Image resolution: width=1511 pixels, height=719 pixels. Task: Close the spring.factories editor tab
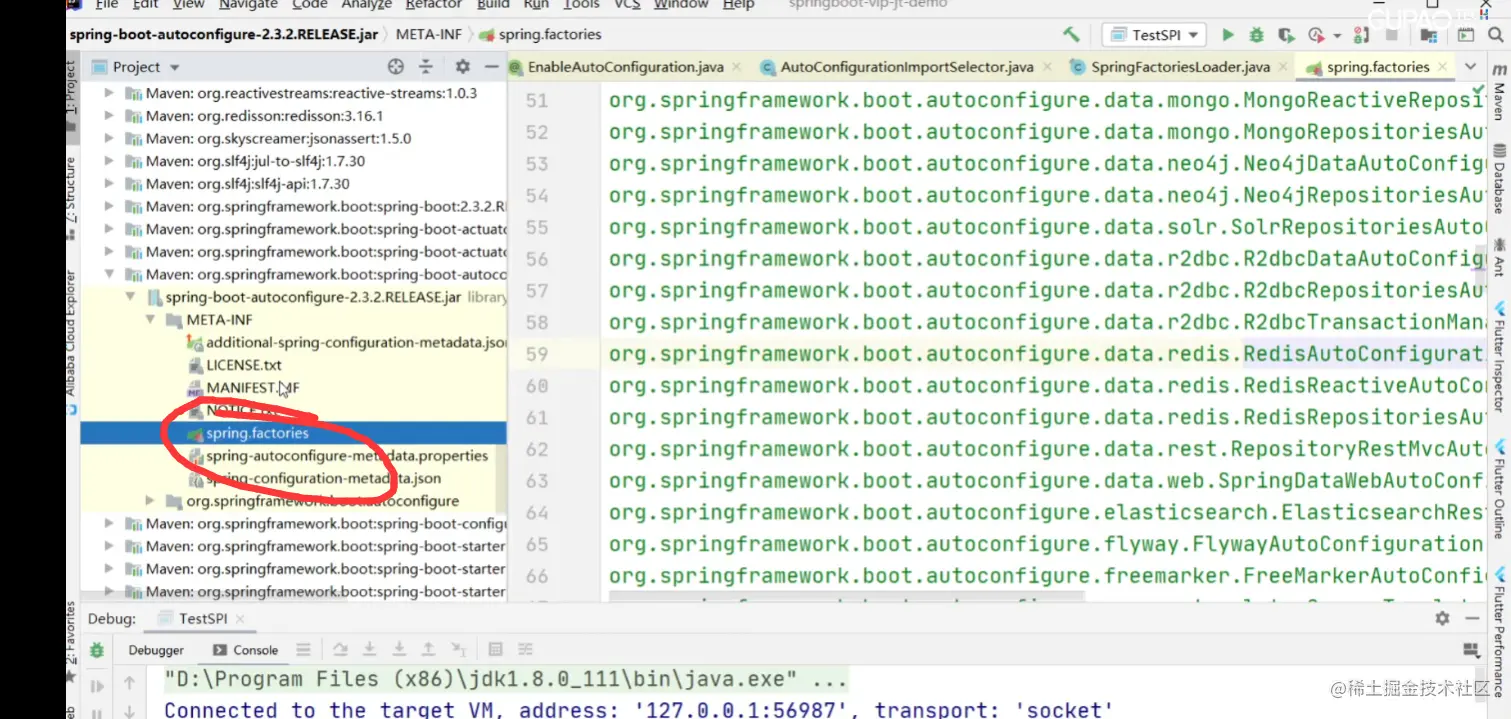pos(1443,67)
